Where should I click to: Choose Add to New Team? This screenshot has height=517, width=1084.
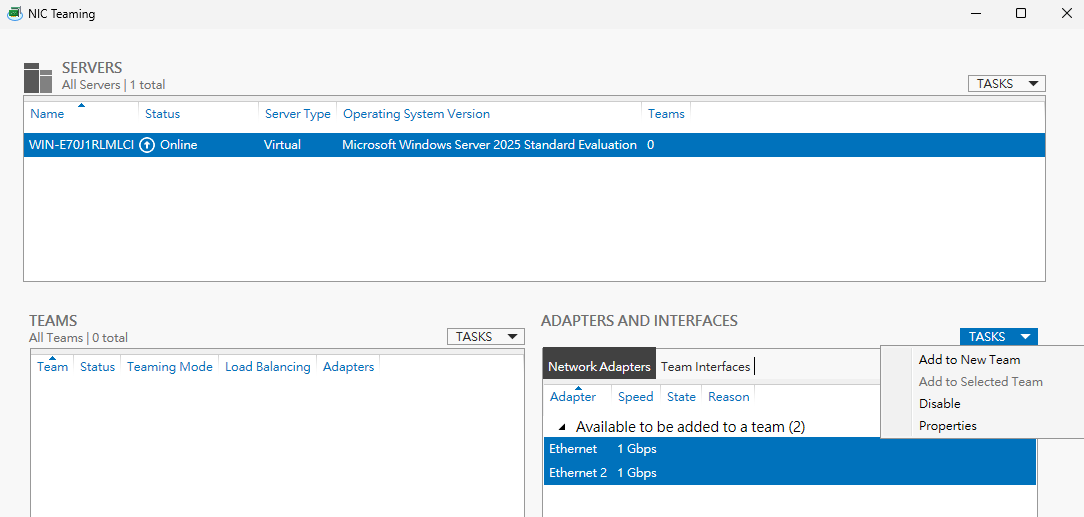(969, 360)
